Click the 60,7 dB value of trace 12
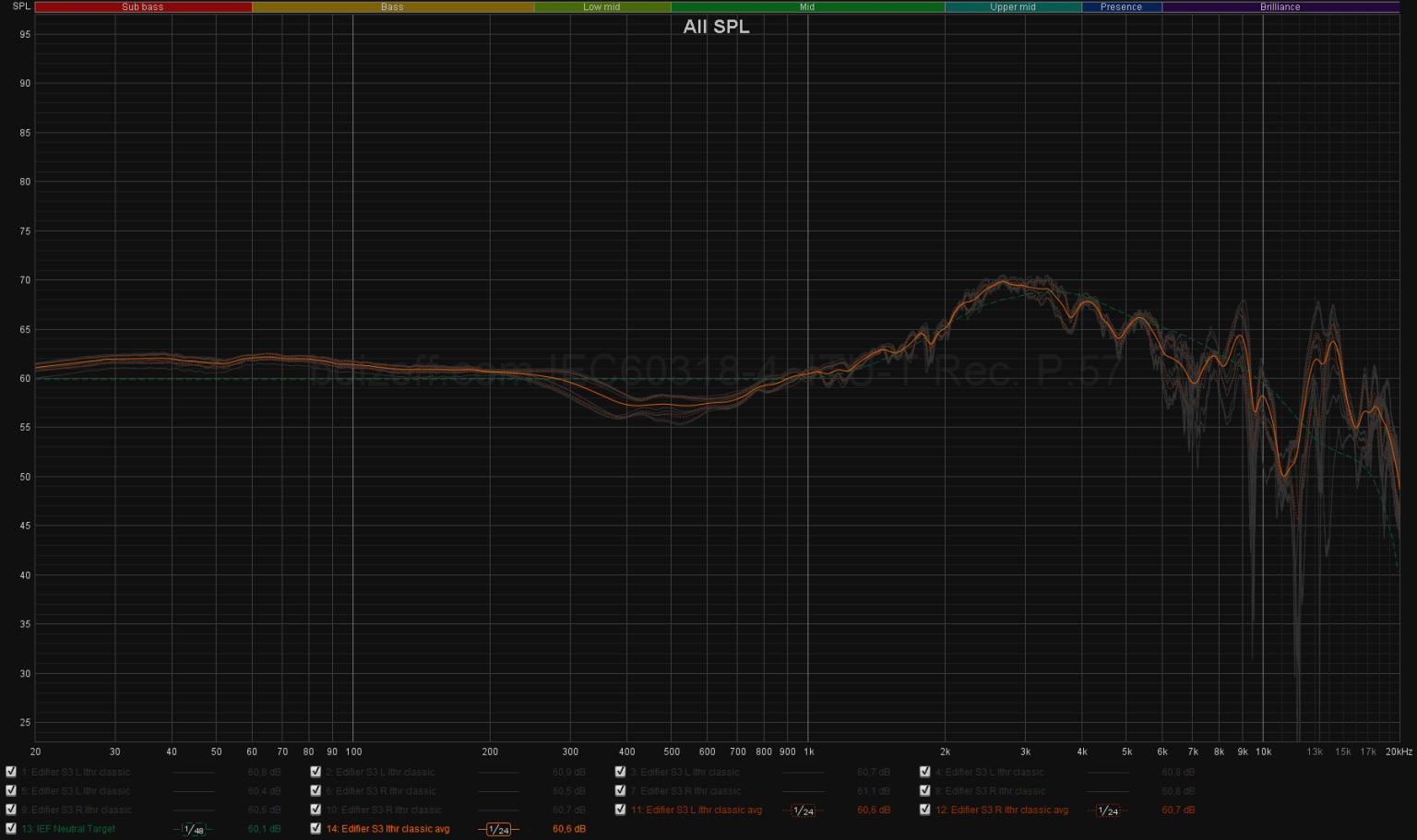 coord(1178,810)
